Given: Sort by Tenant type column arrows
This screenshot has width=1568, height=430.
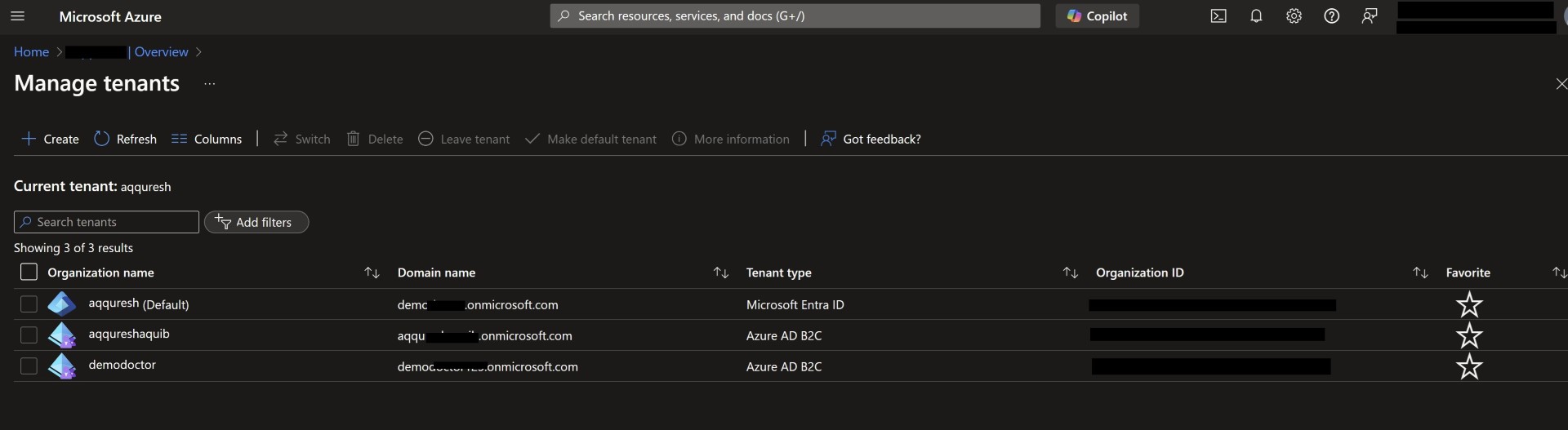Looking at the screenshot, I should [x=1070, y=273].
